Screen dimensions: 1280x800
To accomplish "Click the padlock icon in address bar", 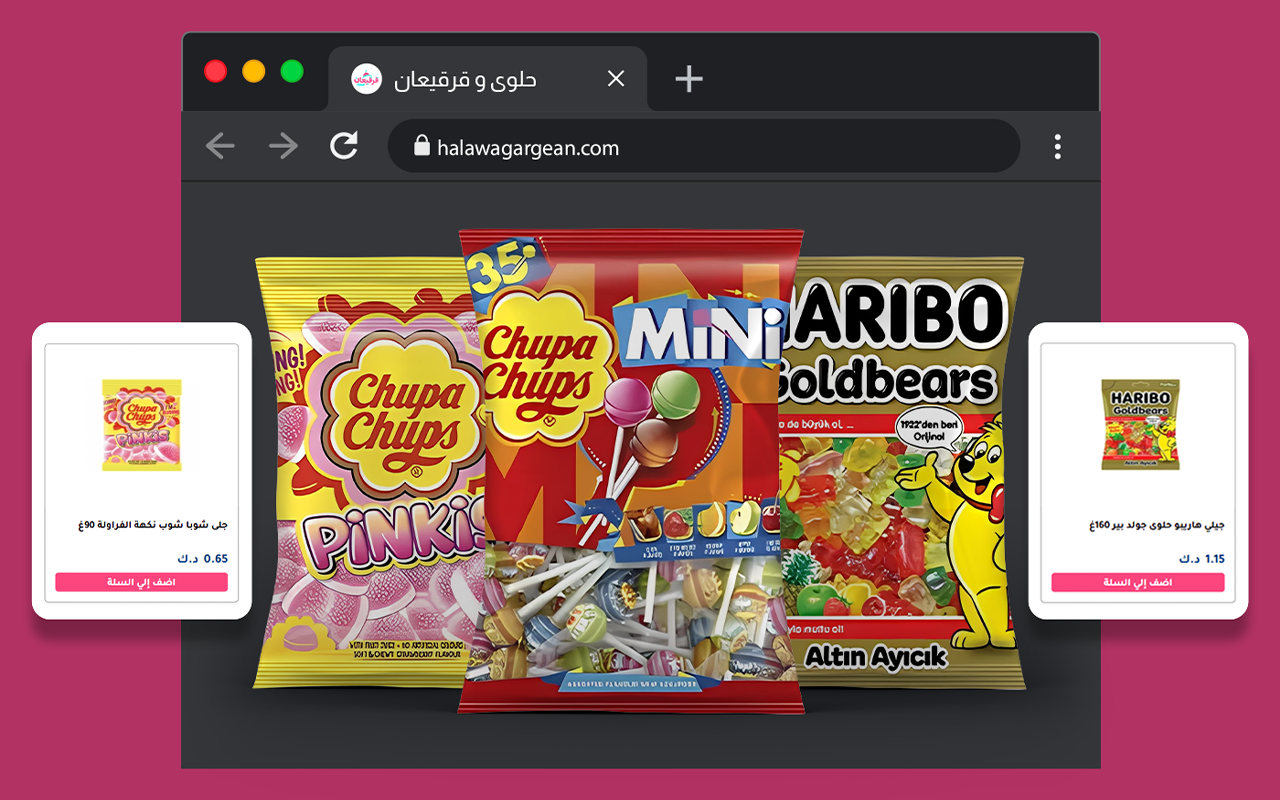I will coord(422,147).
